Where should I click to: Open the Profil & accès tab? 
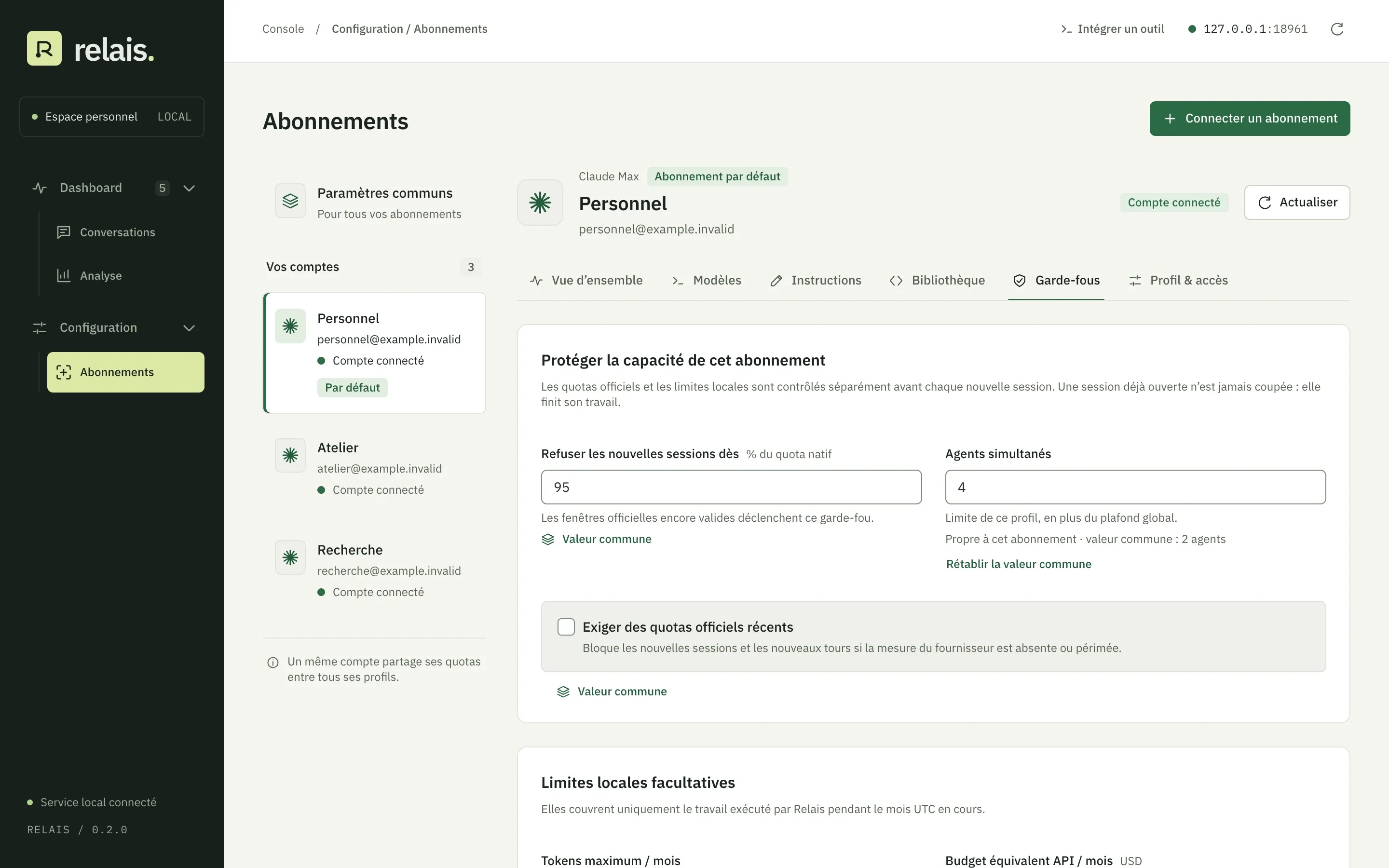(x=1178, y=280)
